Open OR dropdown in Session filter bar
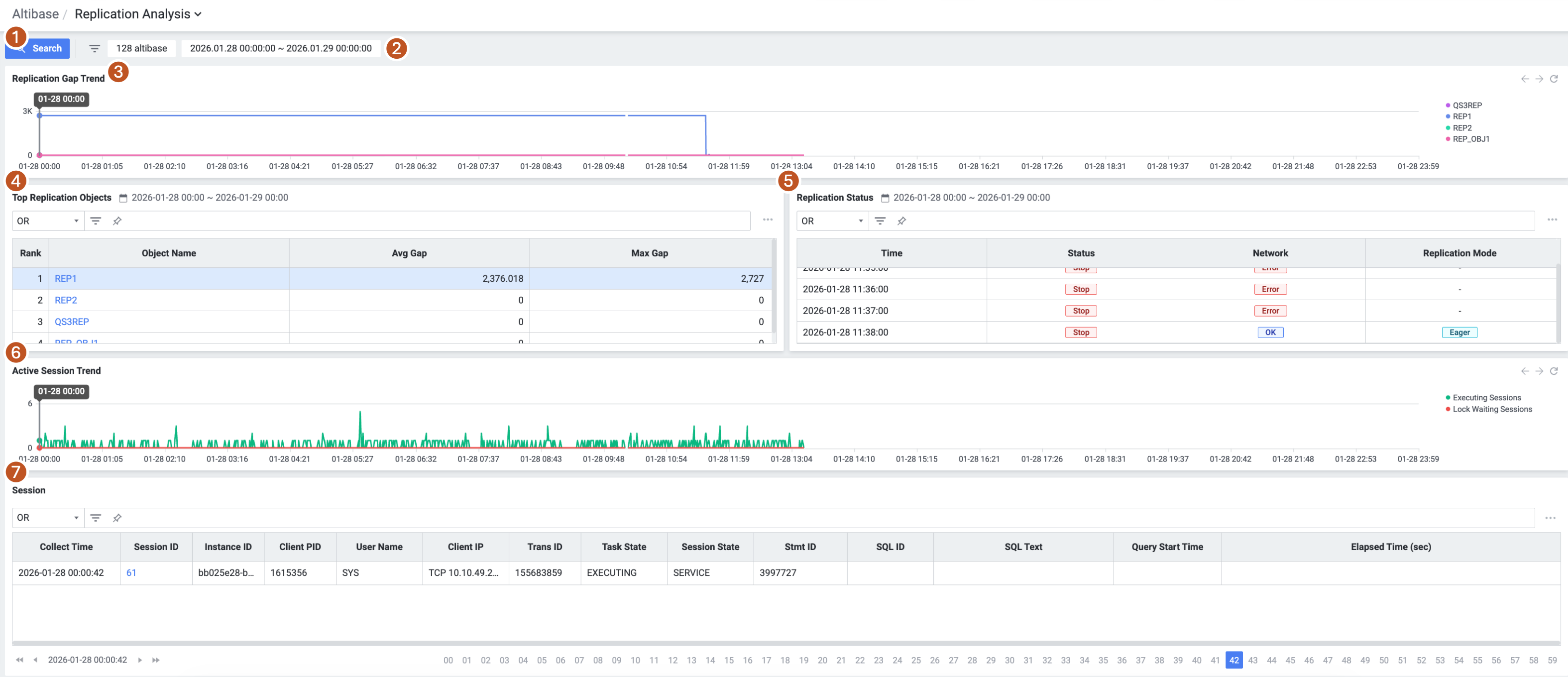 pos(47,518)
